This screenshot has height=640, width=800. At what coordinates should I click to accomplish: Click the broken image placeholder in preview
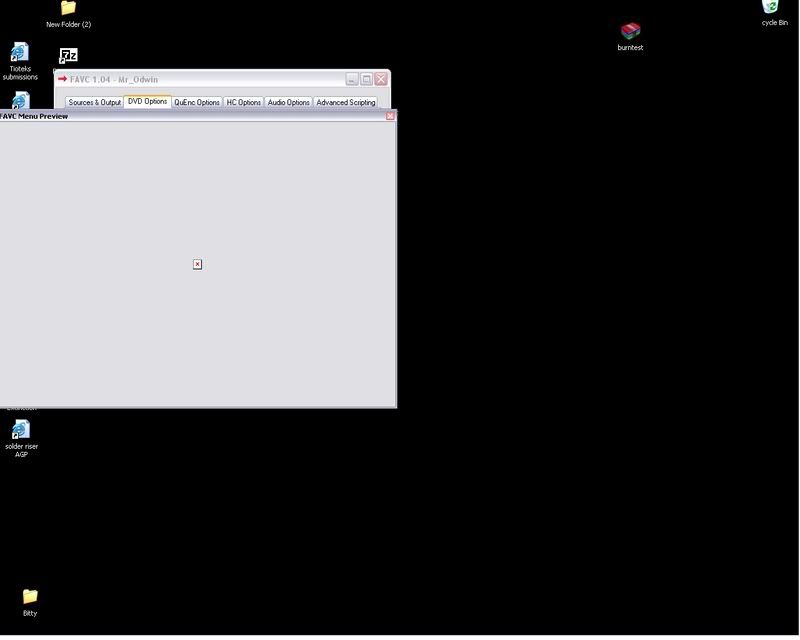(x=197, y=264)
